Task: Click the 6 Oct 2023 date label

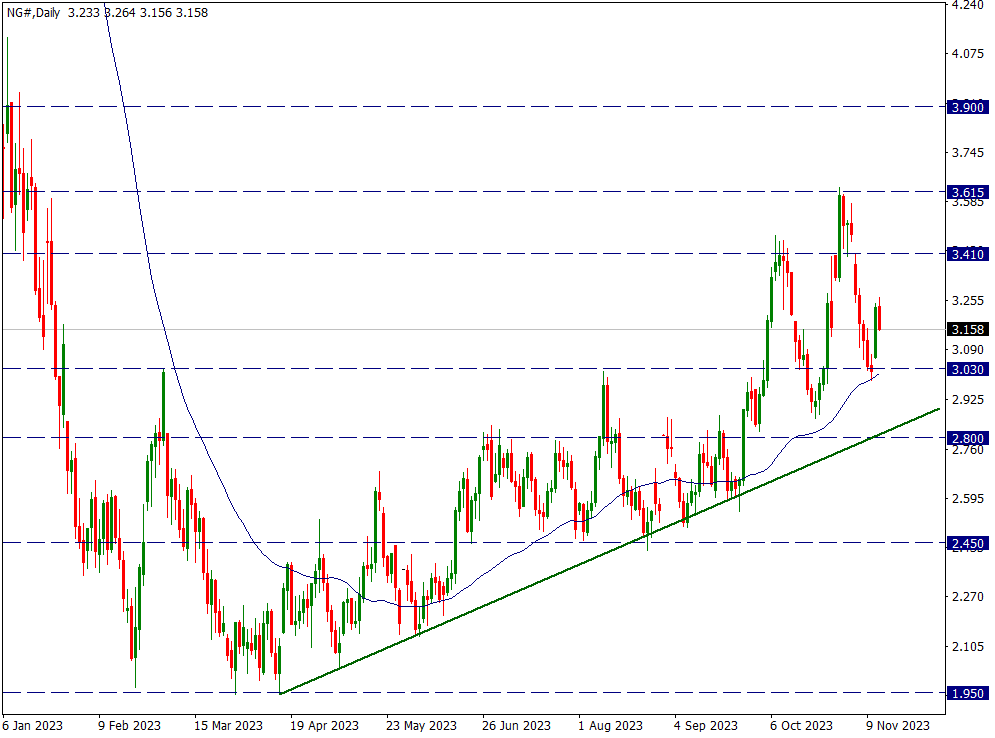Action: point(801,725)
